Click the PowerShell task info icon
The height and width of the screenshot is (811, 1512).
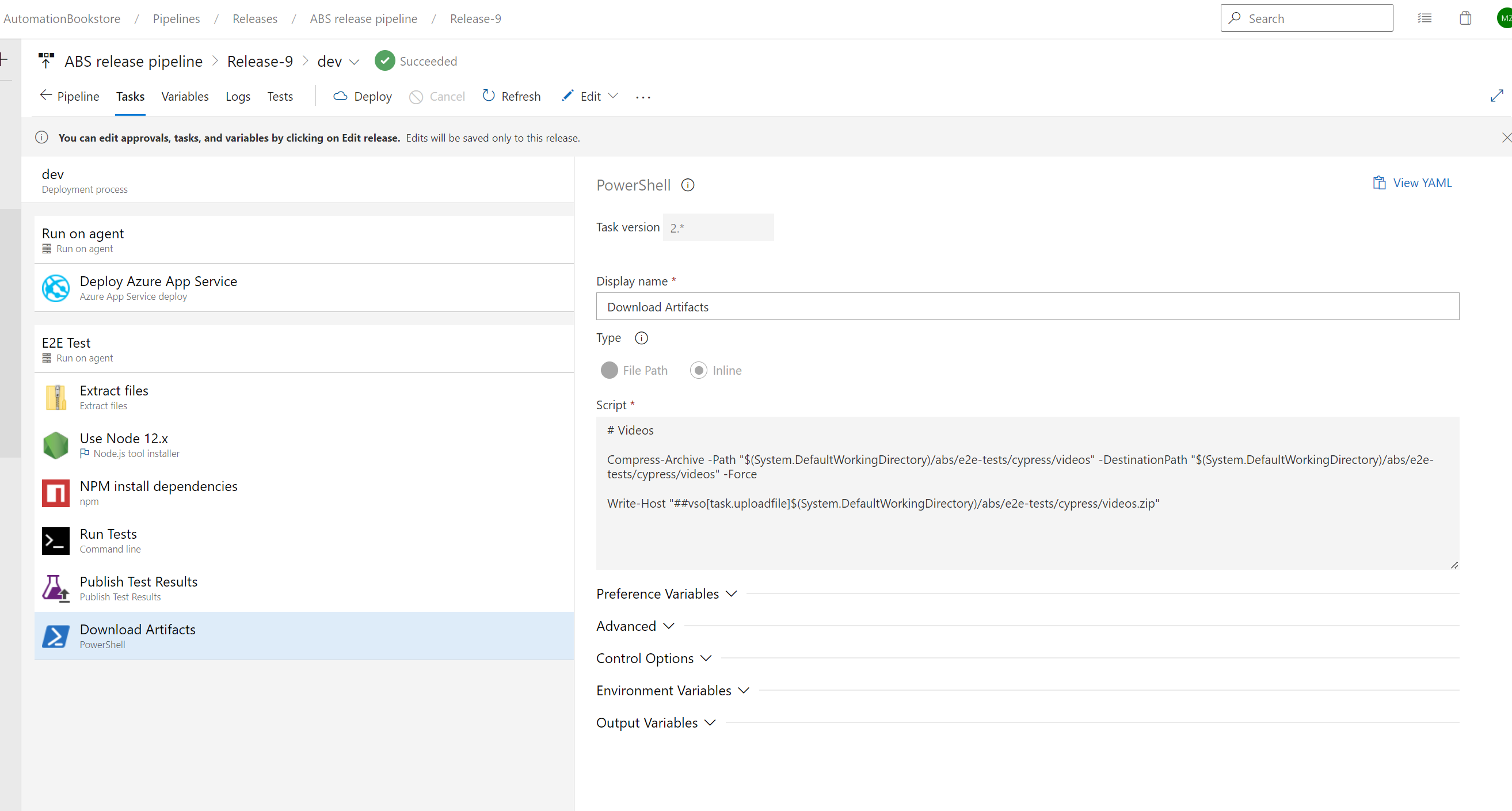click(687, 185)
